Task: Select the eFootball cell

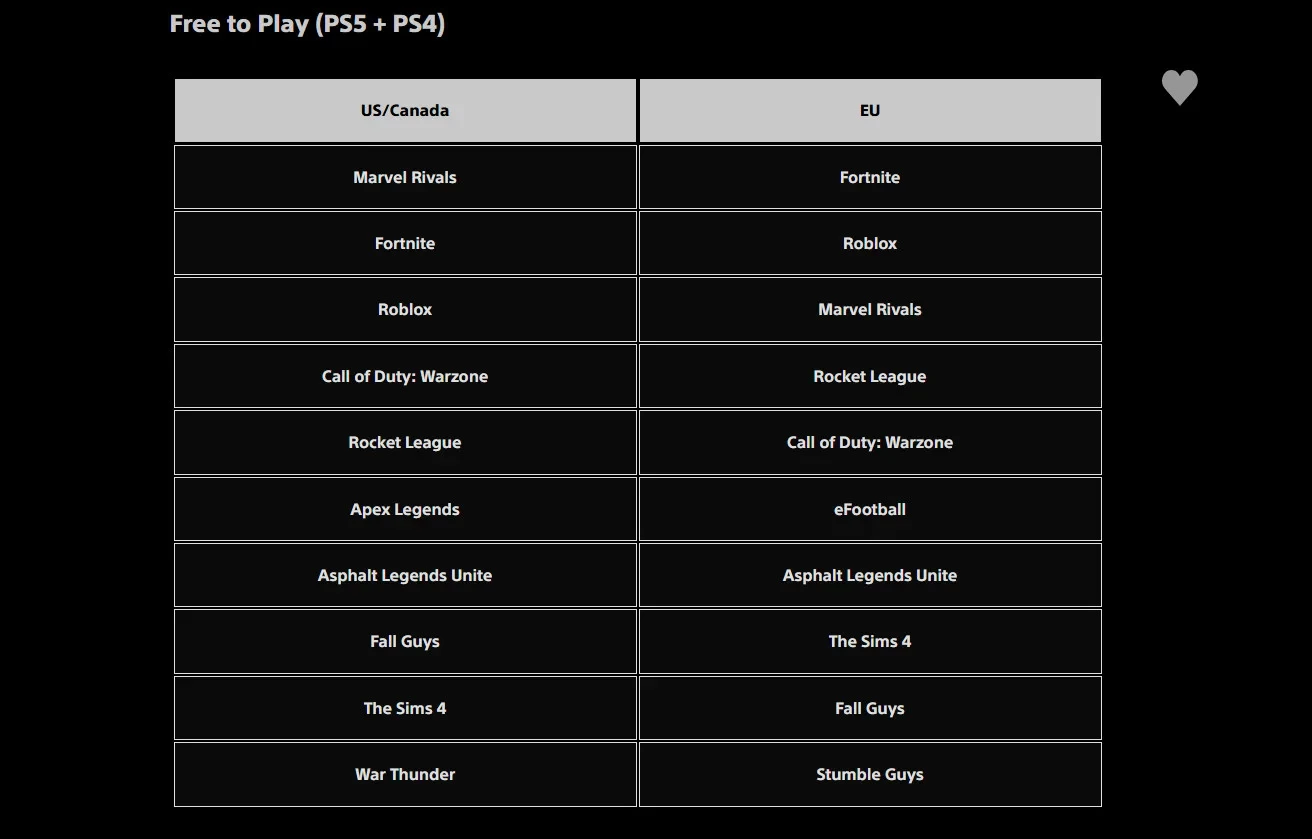Action: click(x=870, y=509)
